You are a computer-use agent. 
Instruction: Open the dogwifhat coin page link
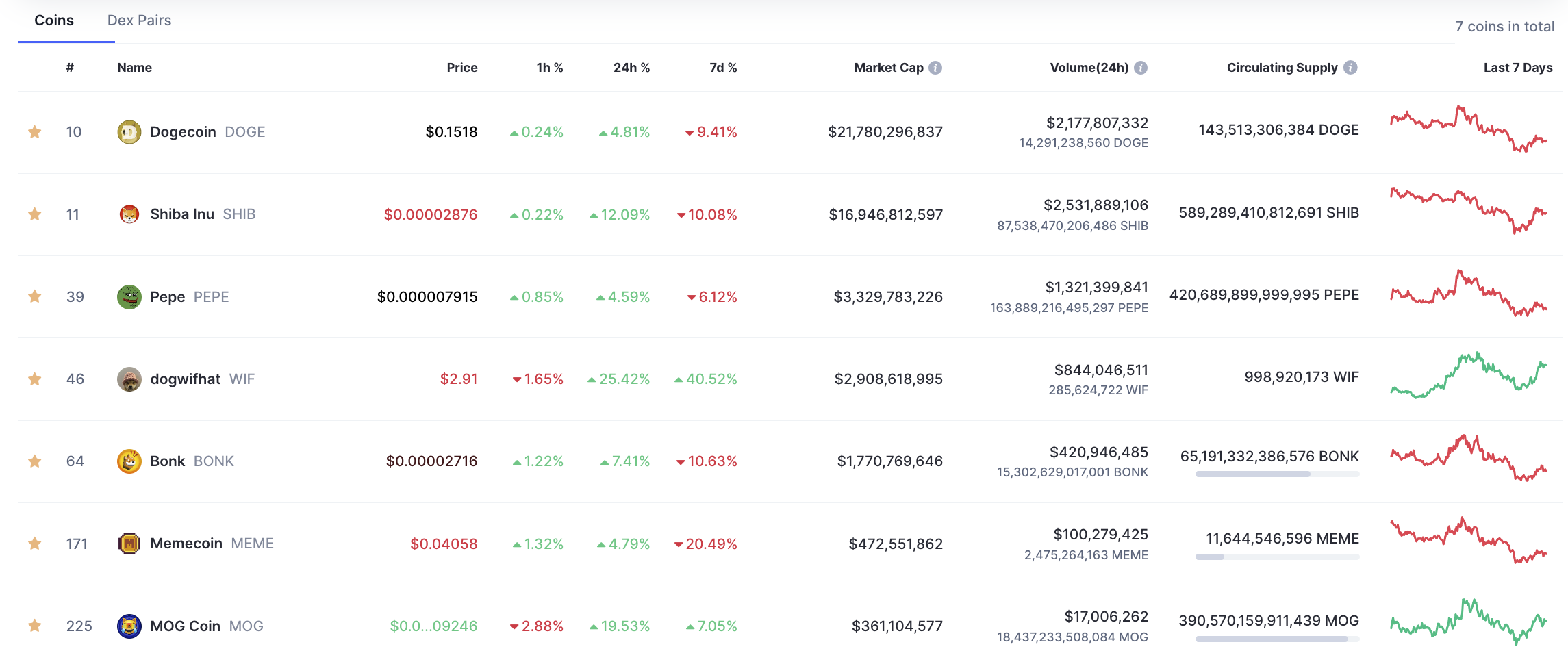[203, 379]
